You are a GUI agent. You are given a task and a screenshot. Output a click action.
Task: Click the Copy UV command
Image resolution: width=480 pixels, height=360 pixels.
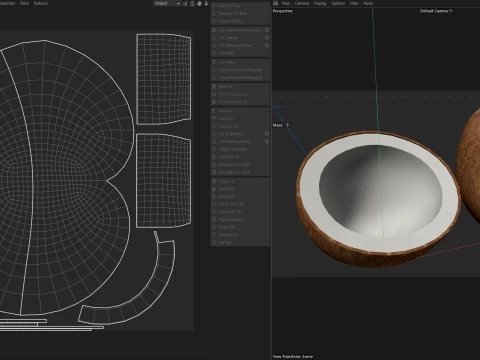(240, 181)
